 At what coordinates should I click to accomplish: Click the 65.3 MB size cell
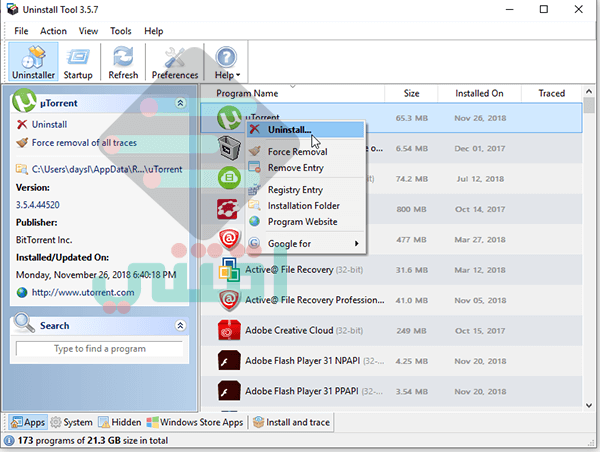(x=412, y=118)
